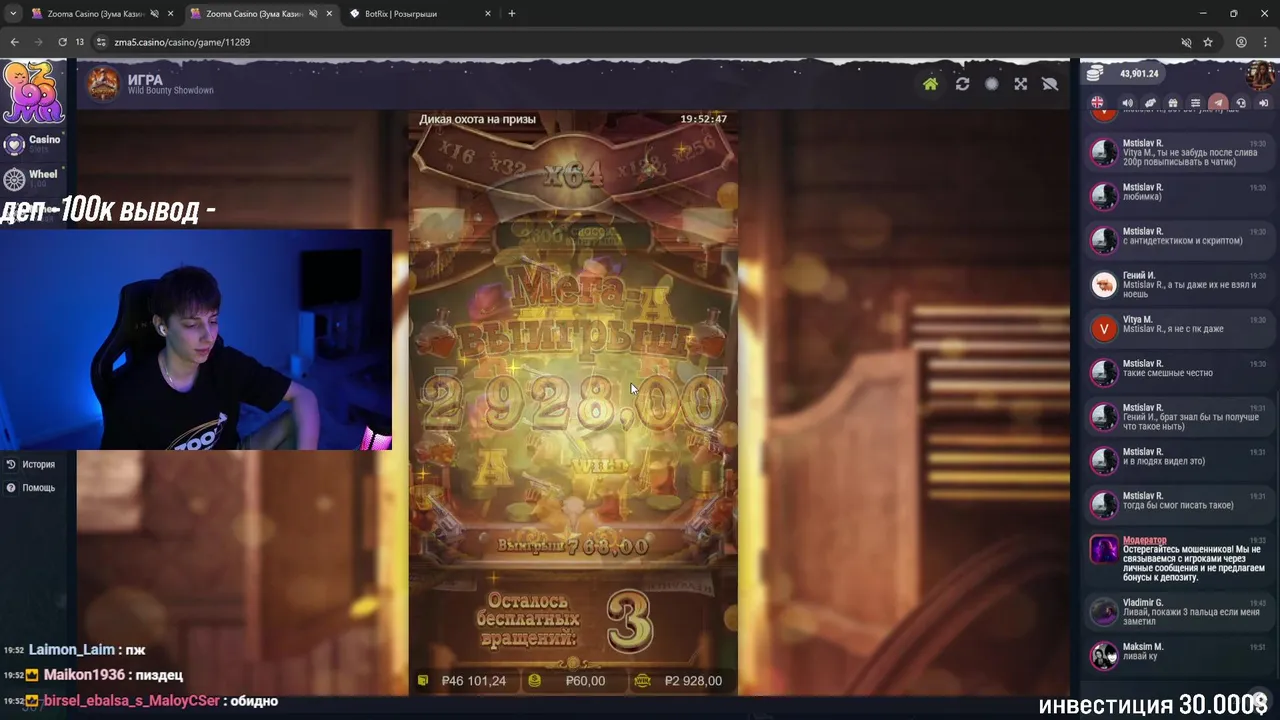The image size is (1280, 720).
Task: Click the Дикая охота на призы title
Action: pos(477,119)
